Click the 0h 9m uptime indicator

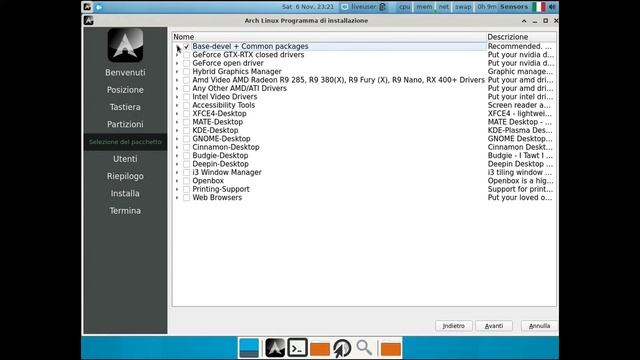point(487,7)
